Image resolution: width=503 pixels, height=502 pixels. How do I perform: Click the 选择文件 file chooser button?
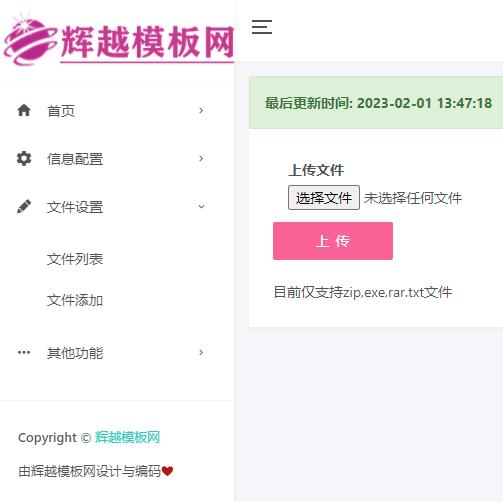[324, 198]
